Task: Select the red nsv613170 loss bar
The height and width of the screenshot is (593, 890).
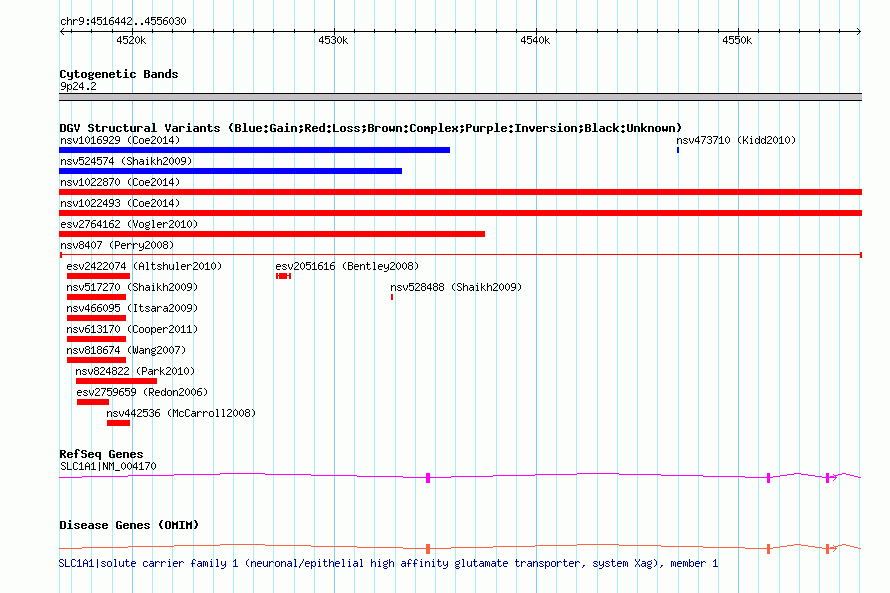Action: coord(96,339)
